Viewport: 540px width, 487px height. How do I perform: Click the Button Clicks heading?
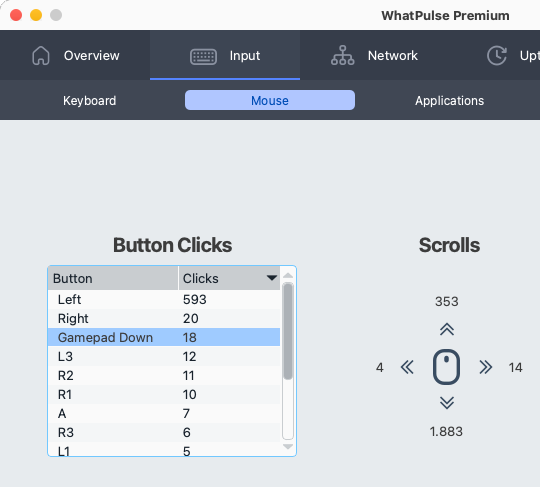pyautogui.click(x=172, y=245)
